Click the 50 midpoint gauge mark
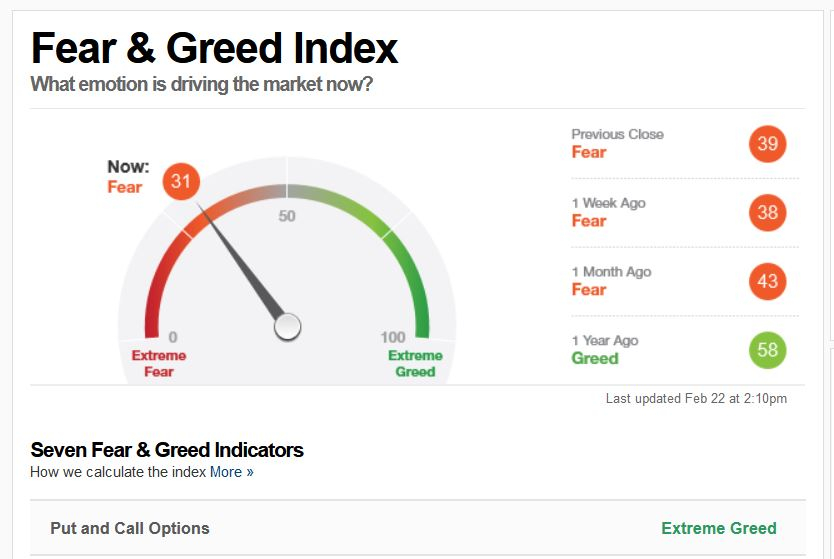Screen dimensions: 834x559 click(287, 216)
